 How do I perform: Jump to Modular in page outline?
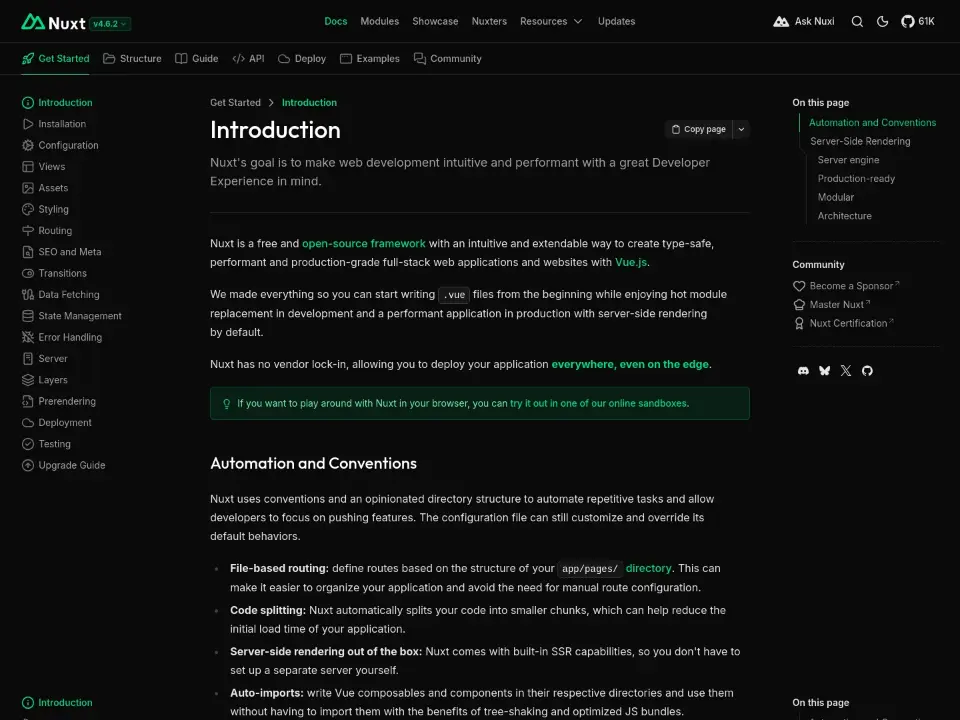[836, 197]
